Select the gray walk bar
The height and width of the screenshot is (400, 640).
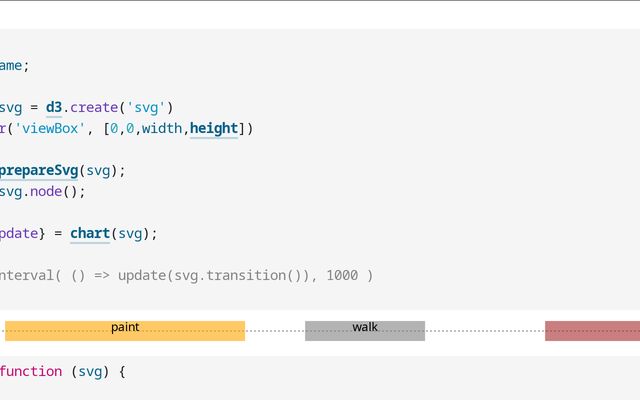(x=365, y=331)
